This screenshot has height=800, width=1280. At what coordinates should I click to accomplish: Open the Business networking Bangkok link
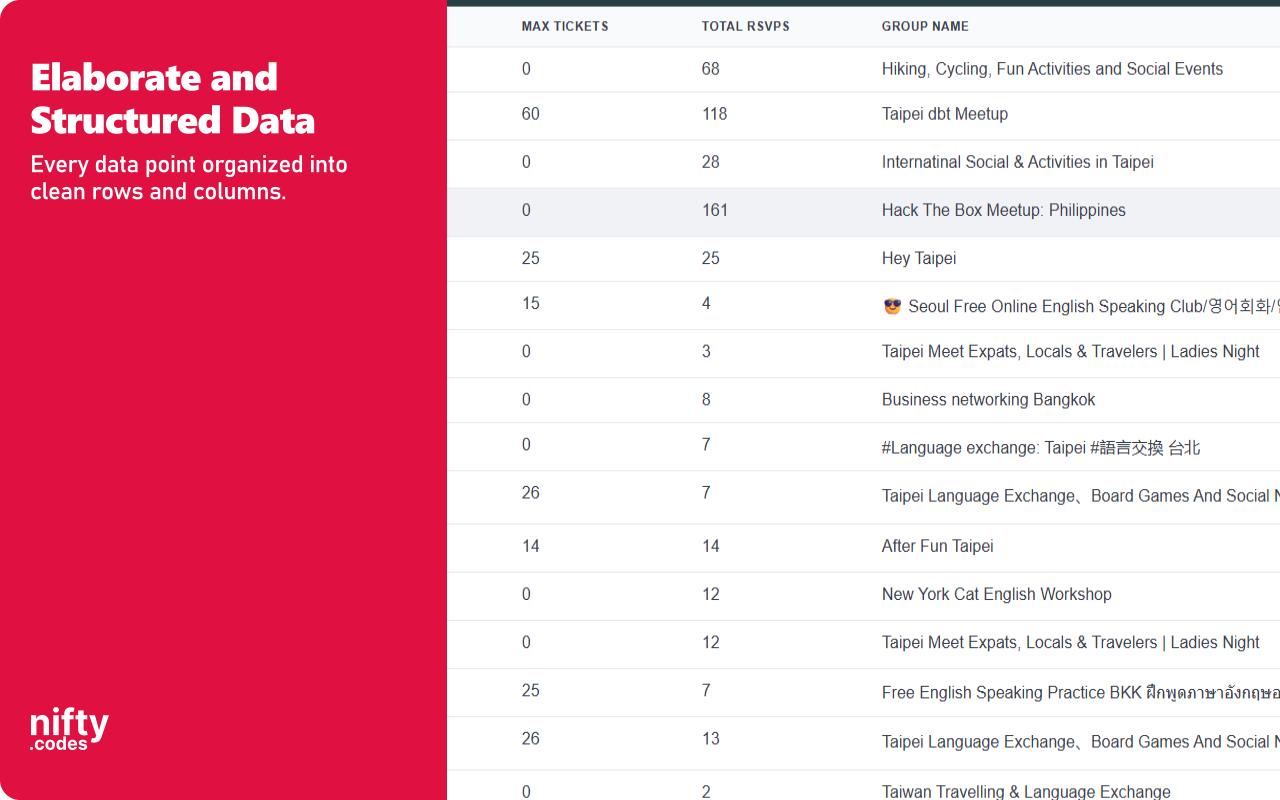pyautogui.click(x=988, y=399)
